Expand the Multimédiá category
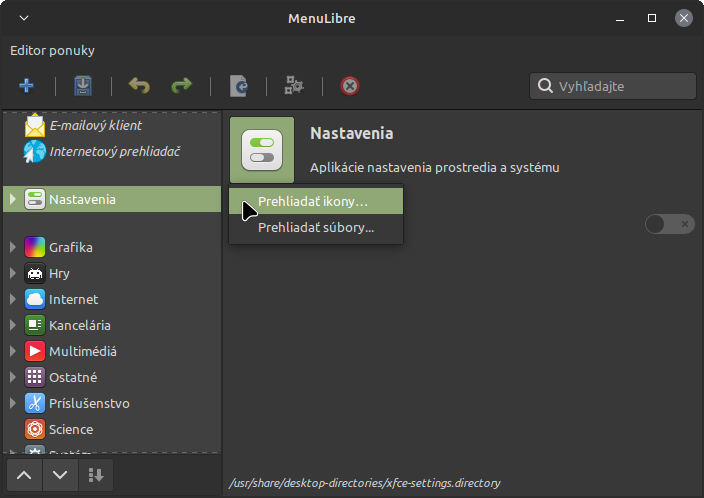This screenshot has width=704, height=498. [12, 351]
